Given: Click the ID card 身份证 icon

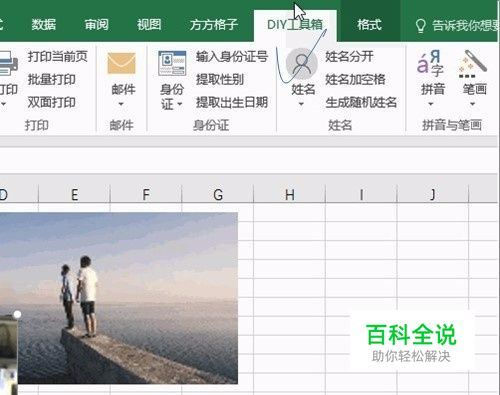Looking at the screenshot, I should 172,63.
